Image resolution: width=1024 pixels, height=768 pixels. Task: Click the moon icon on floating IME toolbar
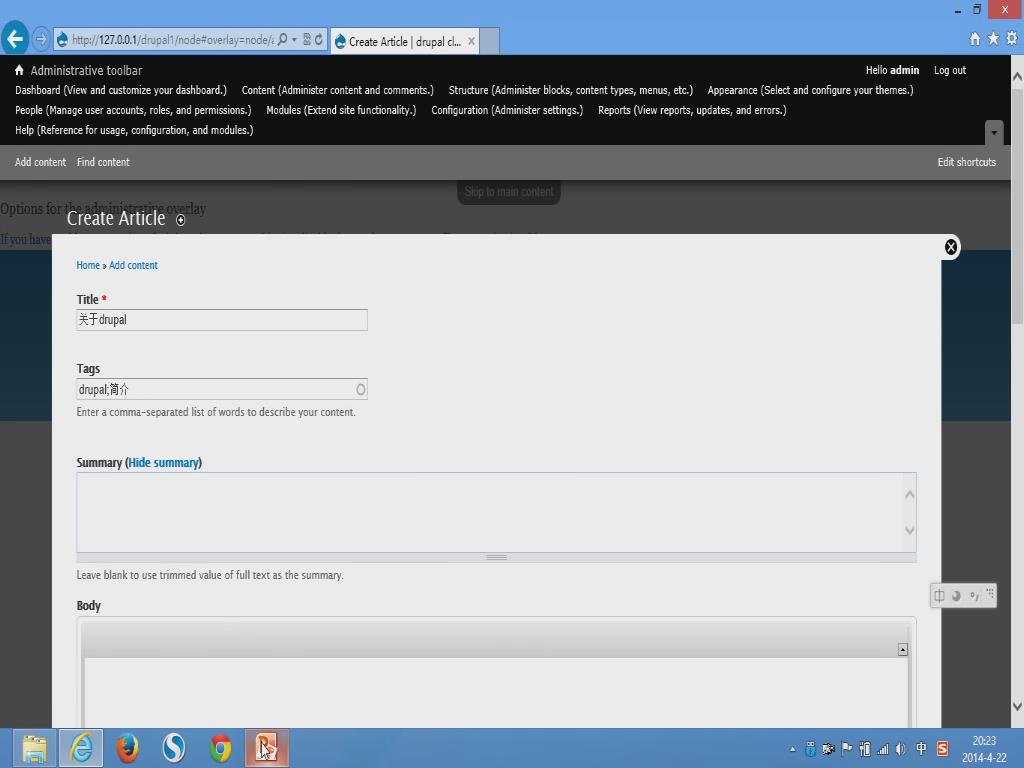point(956,596)
